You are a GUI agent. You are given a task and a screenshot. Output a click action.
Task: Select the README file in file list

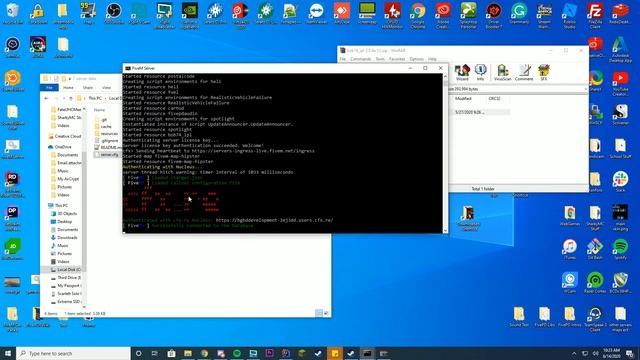tap(108, 147)
